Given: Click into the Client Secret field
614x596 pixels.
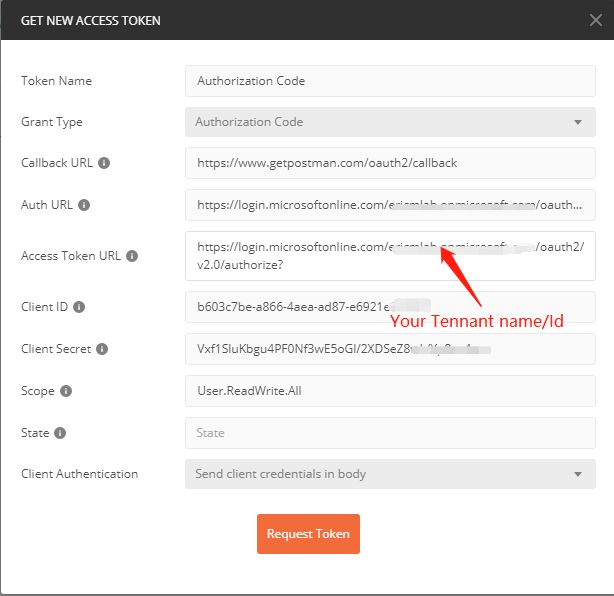Looking at the screenshot, I should click(x=390, y=349).
